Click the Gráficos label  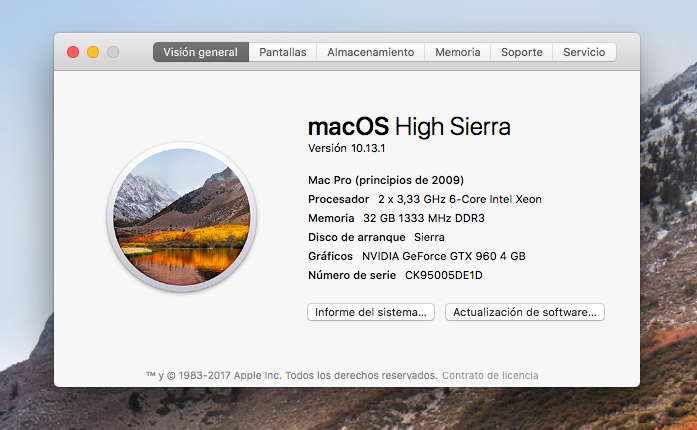[x=330, y=256]
